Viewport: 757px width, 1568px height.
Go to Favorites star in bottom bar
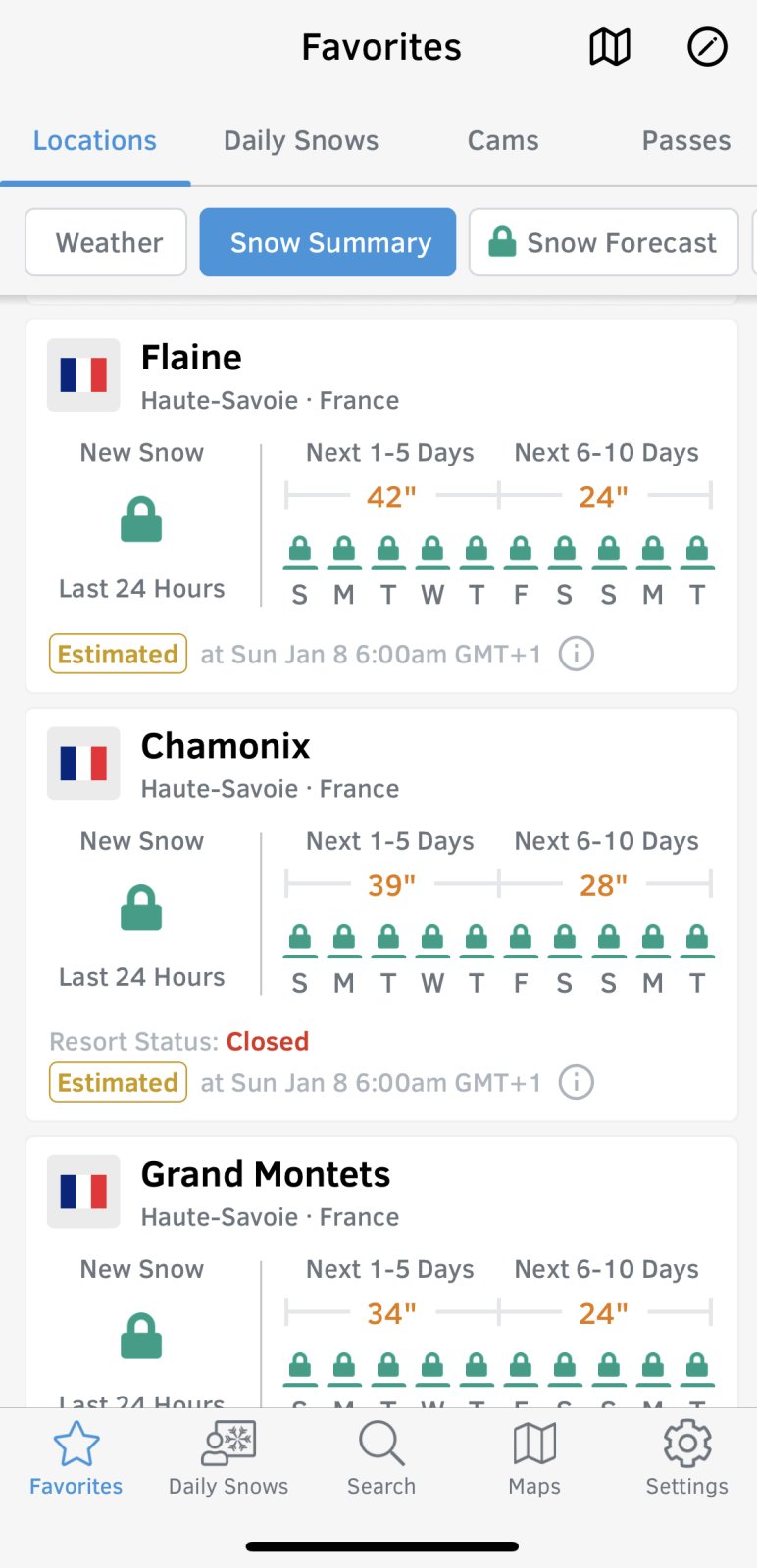76,1458
